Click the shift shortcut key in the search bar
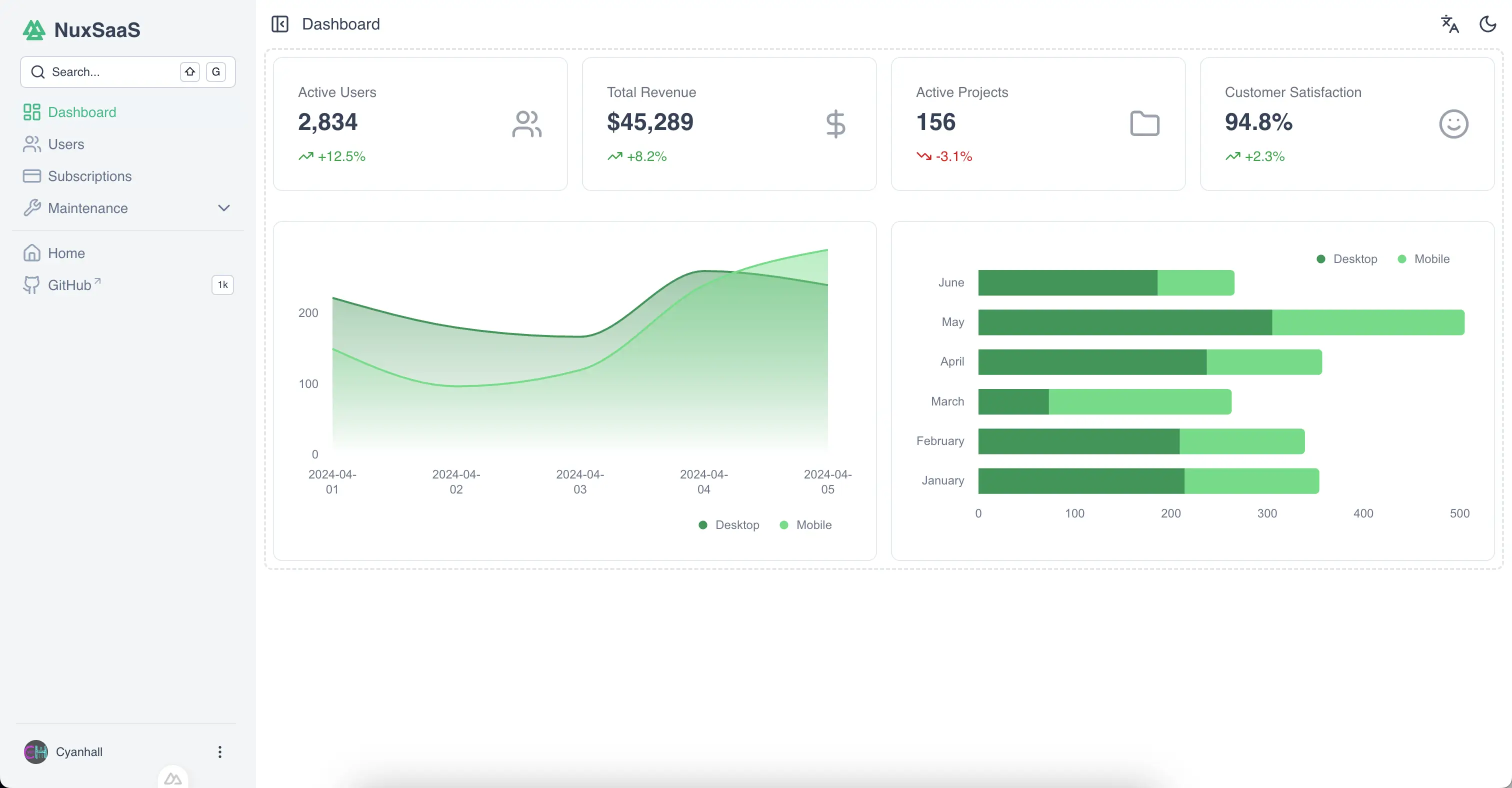This screenshot has height=788, width=1512. coord(189,71)
